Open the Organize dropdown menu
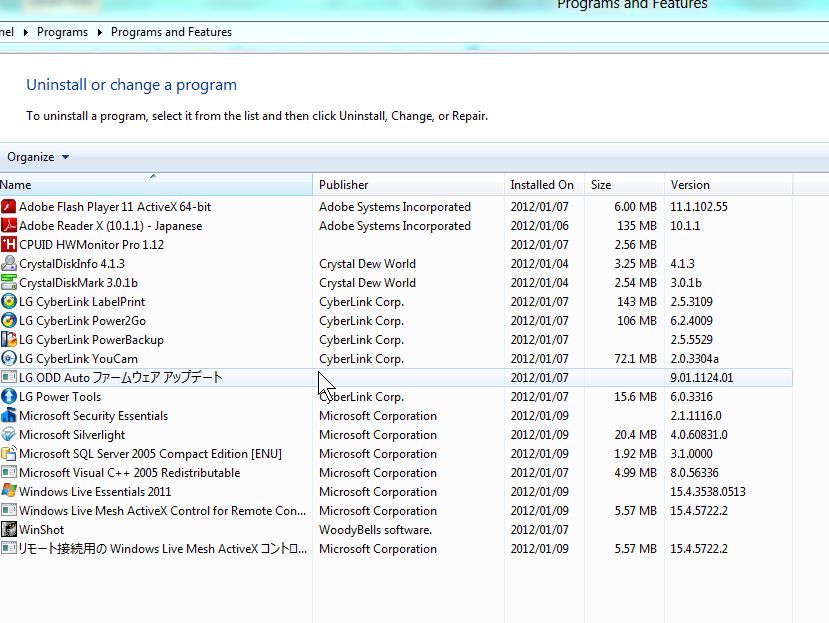 pos(38,157)
